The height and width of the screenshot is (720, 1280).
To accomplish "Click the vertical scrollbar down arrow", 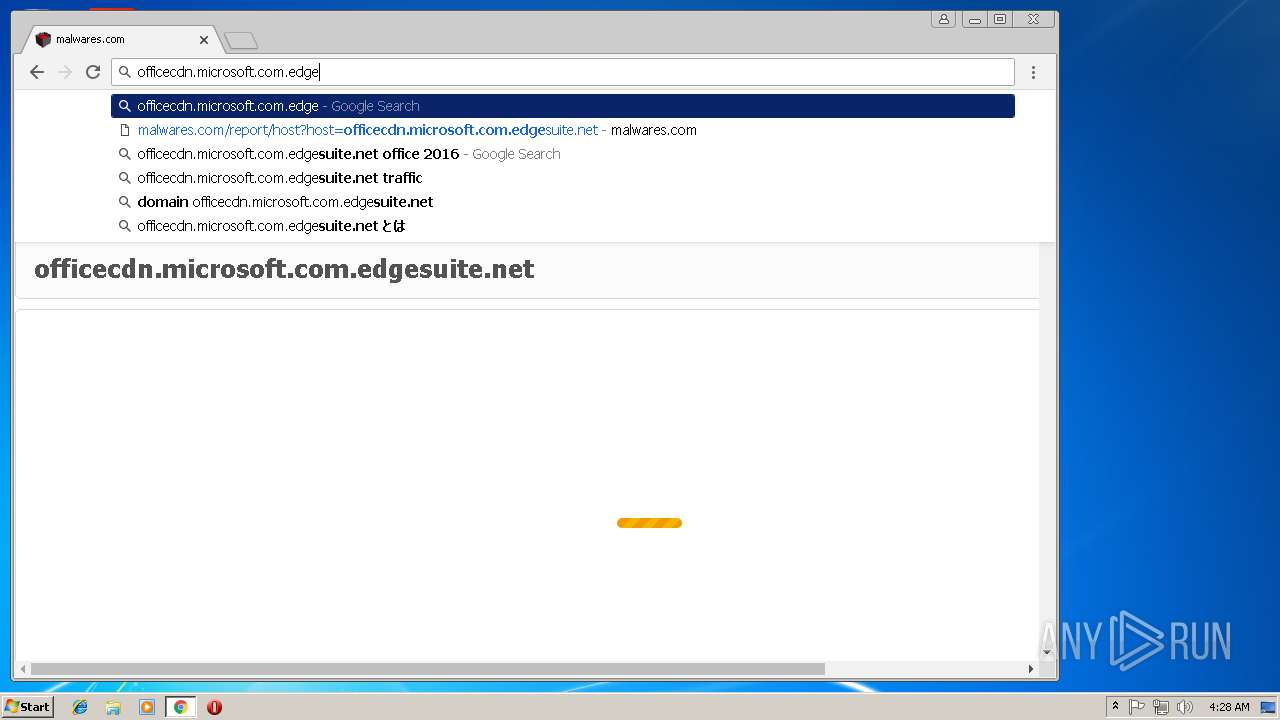I will tap(1048, 653).
